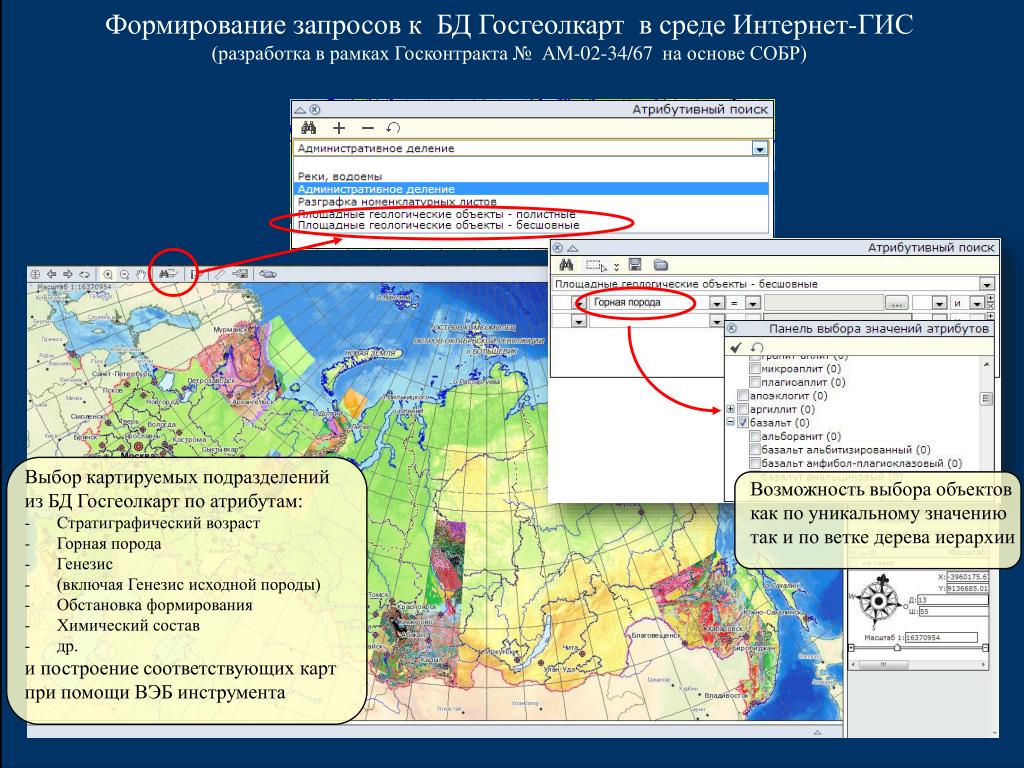Reset attribute values with the undo arrow icon

point(758,347)
